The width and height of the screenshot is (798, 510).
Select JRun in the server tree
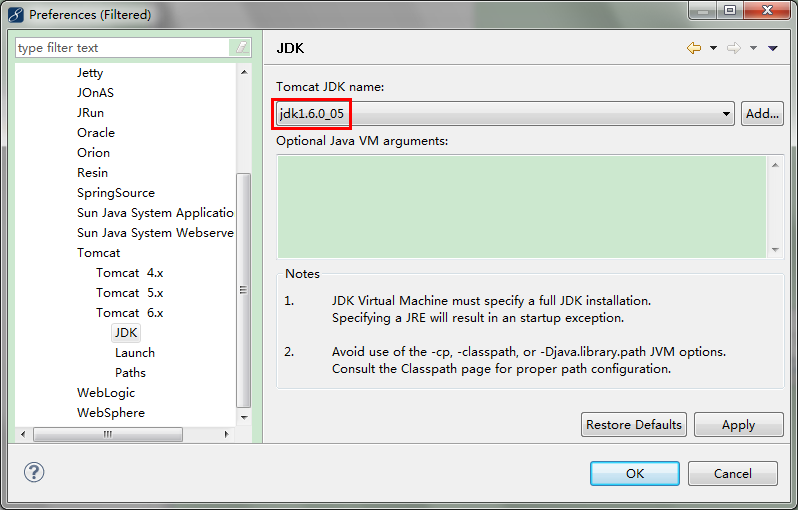[x=90, y=112]
